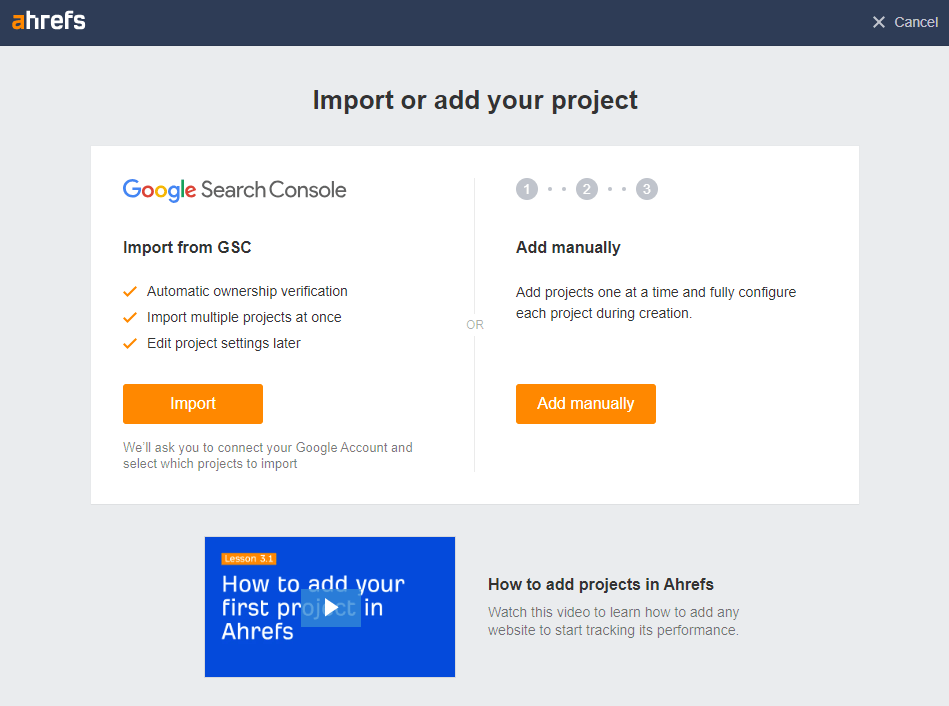Click the Ahrefs logo in the top bar
Screen dimensions: 949x706
pos(47,20)
